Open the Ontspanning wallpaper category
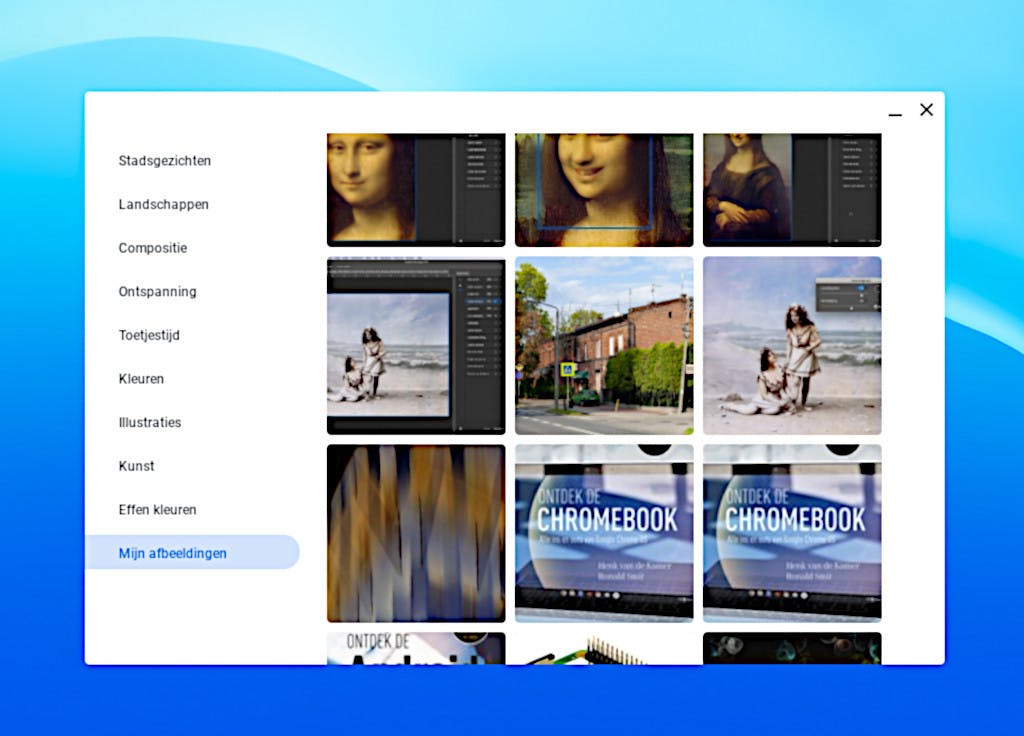Image resolution: width=1024 pixels, height=736 pixels. [x=157, y=292]
